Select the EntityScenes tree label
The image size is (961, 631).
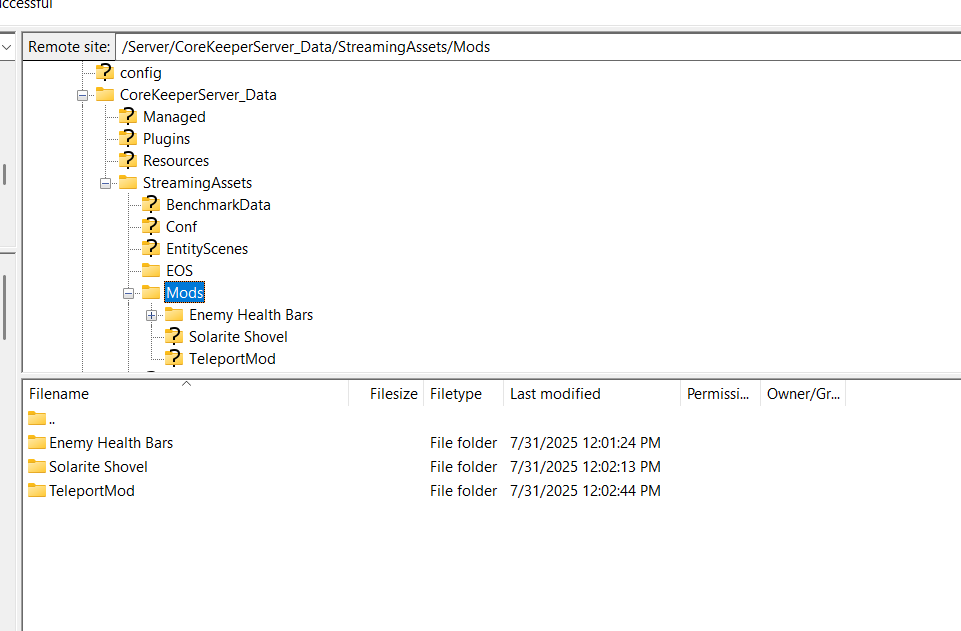click(x=207, y=249)
